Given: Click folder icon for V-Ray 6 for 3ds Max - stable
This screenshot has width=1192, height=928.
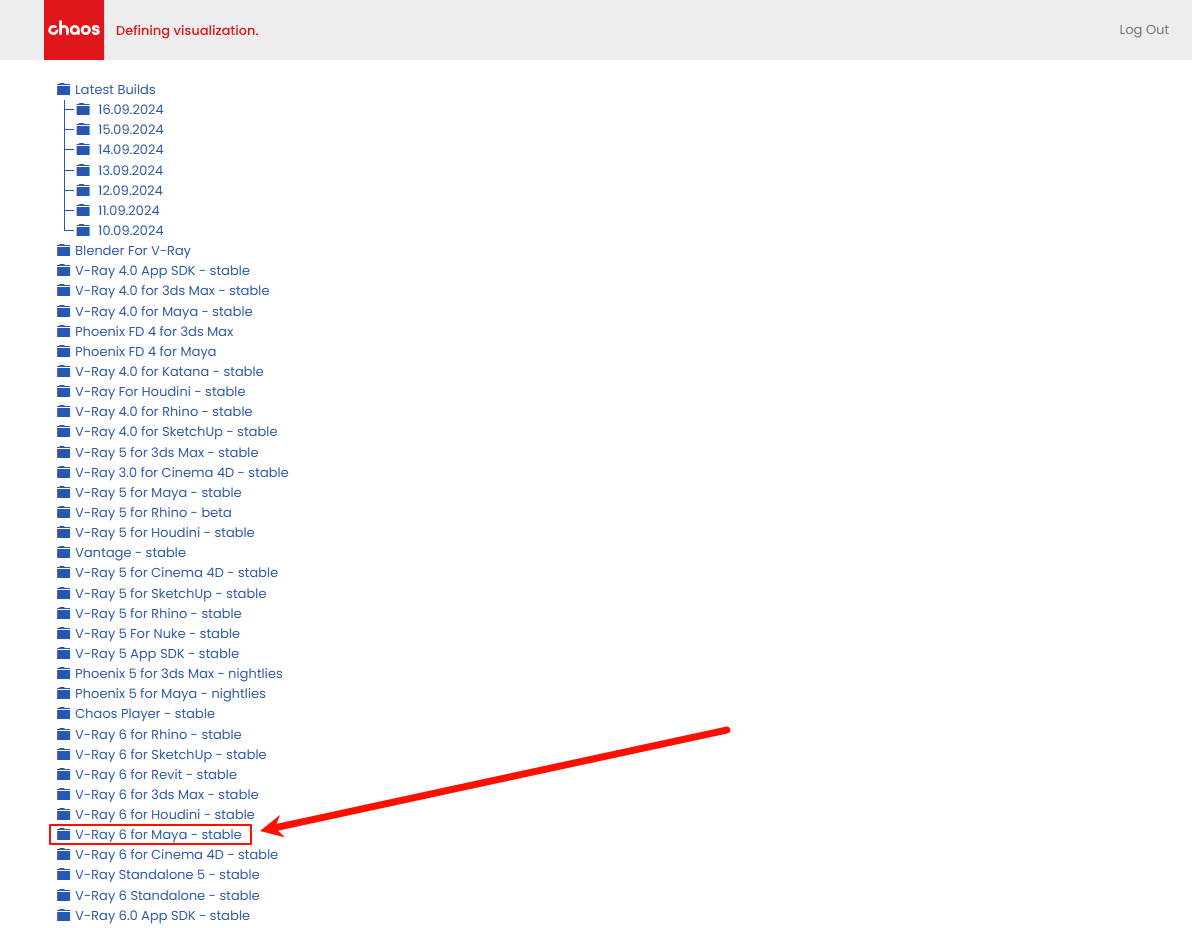Looking at the screenshot, I should 64,794.
